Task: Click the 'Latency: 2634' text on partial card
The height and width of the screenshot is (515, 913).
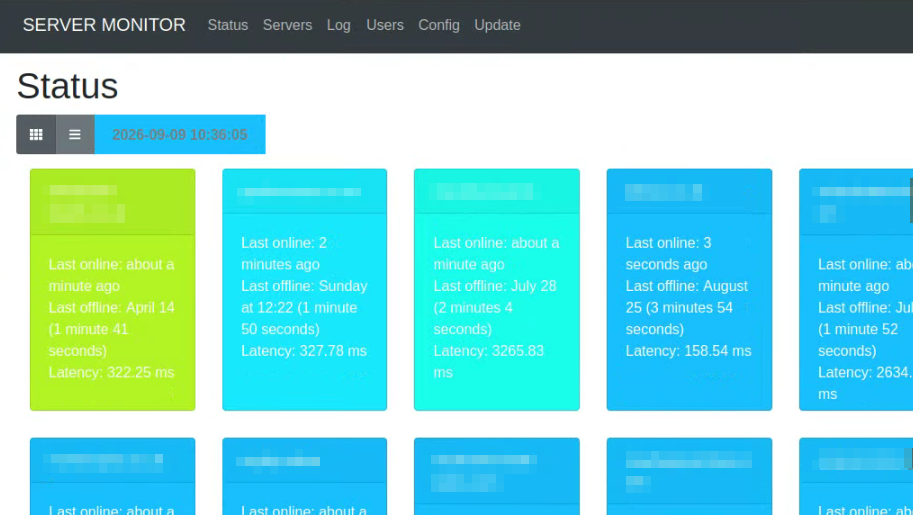Action: click(x=865, y=372)
